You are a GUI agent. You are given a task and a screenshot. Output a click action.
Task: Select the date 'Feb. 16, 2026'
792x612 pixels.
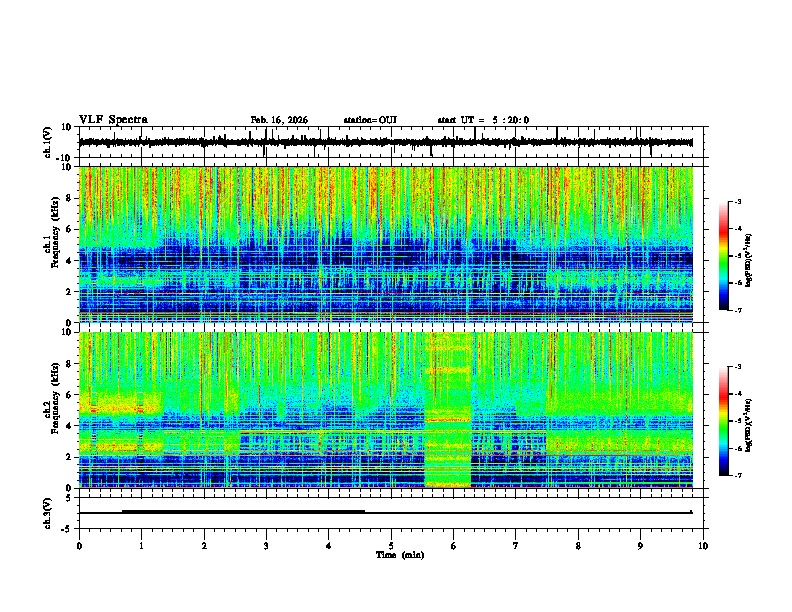279,120
